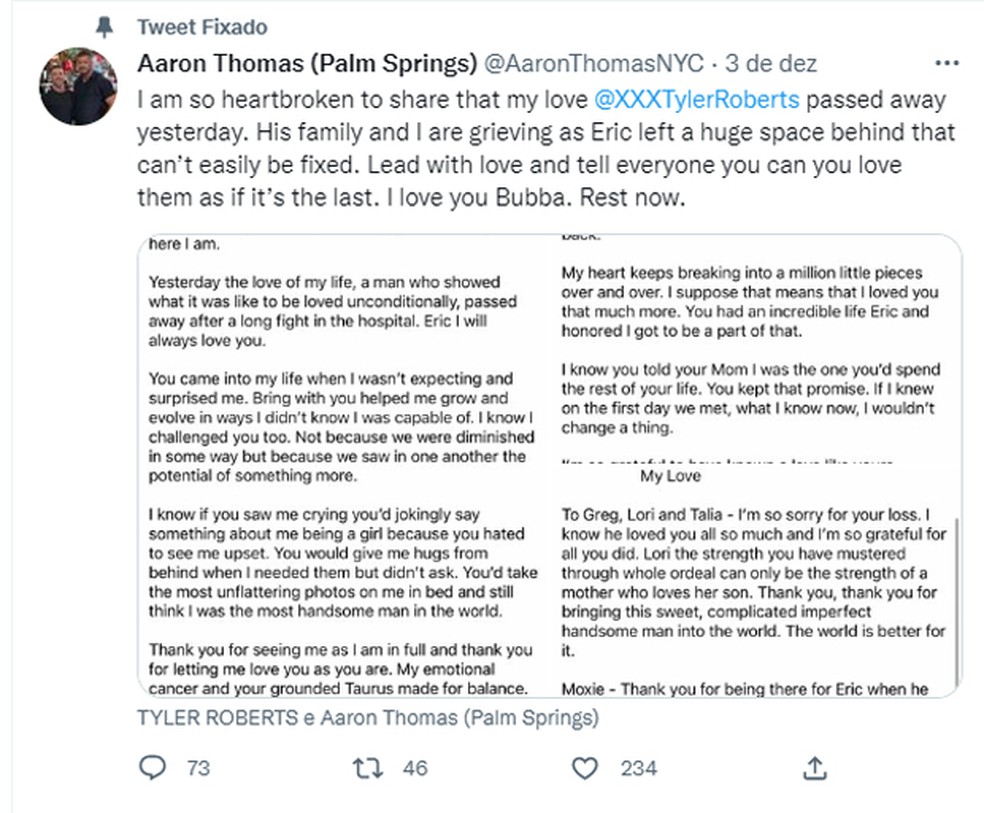Open the @AaronThomasNYC handle link

point(596,64)
